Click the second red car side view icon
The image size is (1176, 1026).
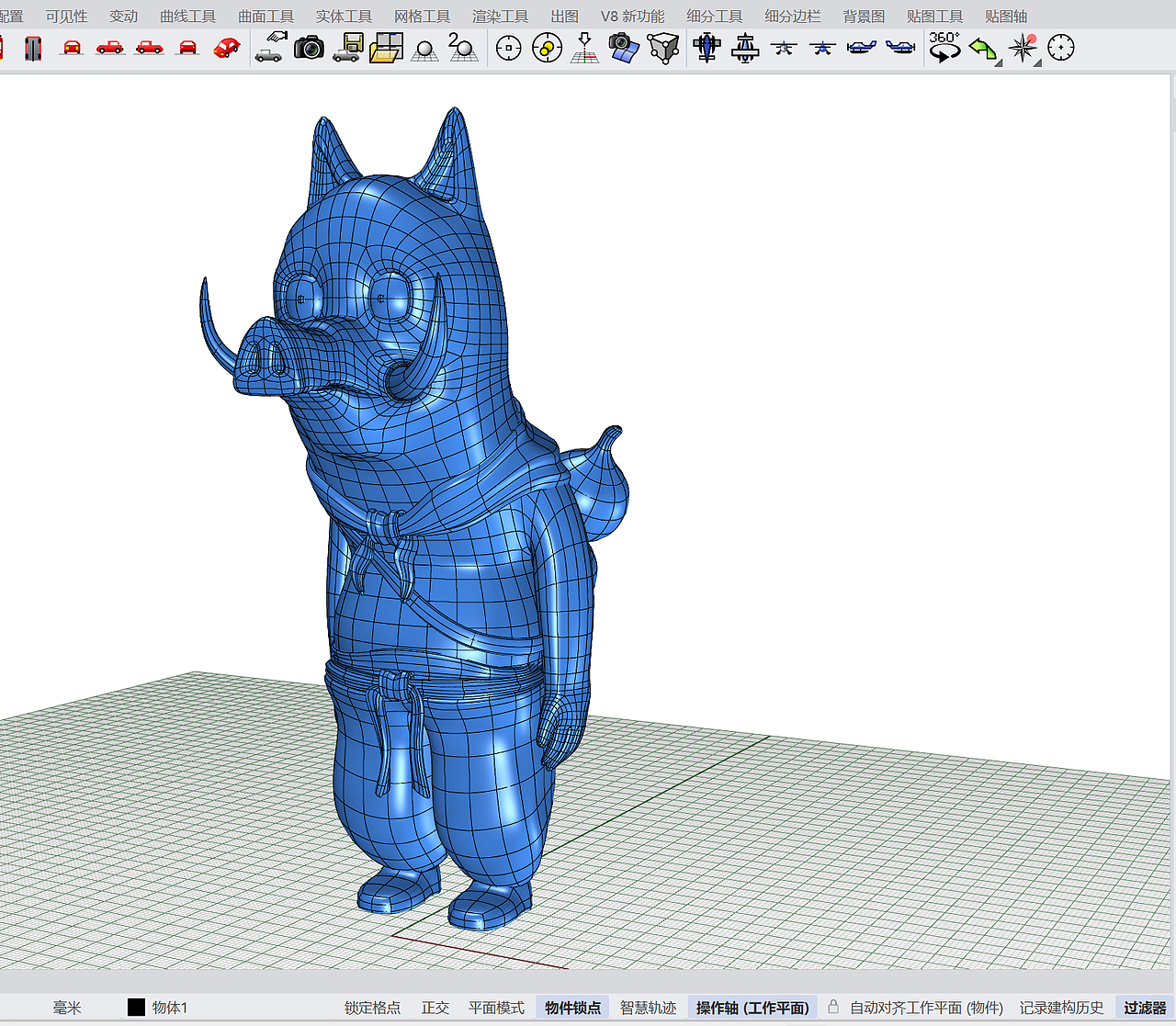pyautogui.click(x=149, y=48)
